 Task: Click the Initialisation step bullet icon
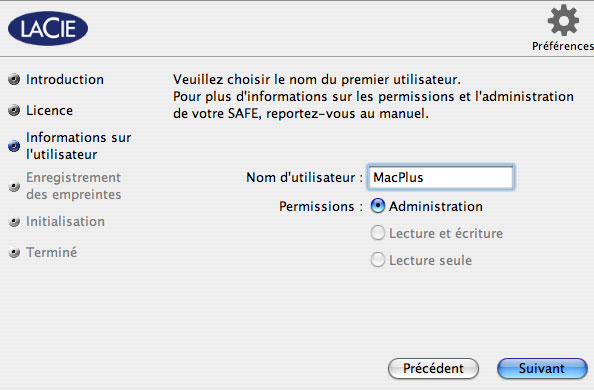coord(14,222)
